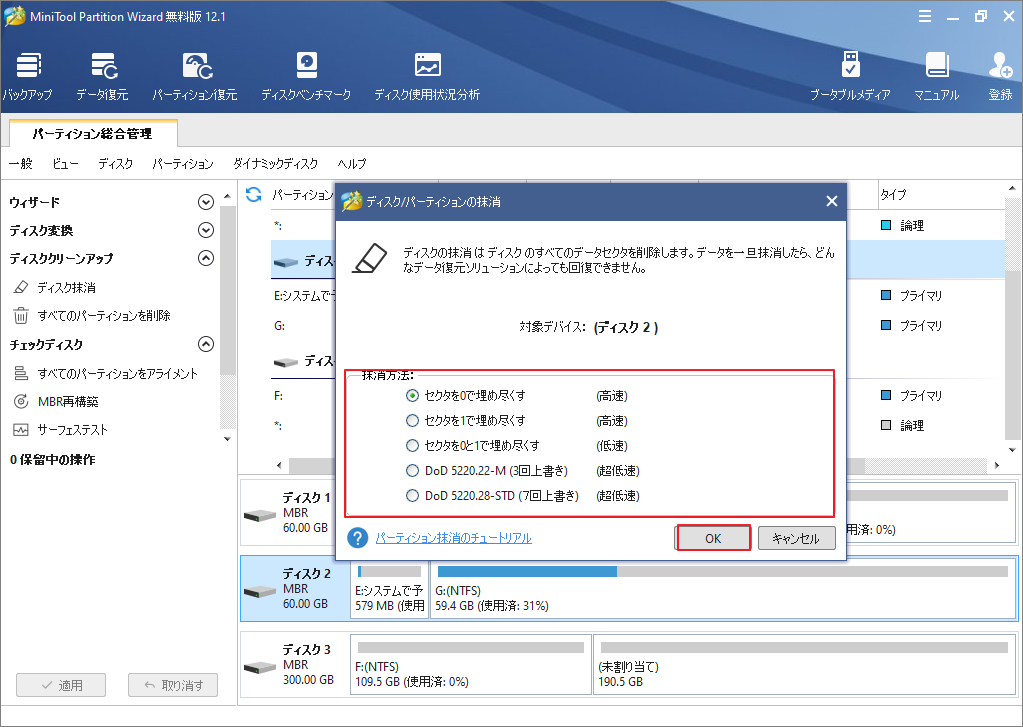
Task: Select the ディスク 3 unallocated partition block
Action: 806,660
